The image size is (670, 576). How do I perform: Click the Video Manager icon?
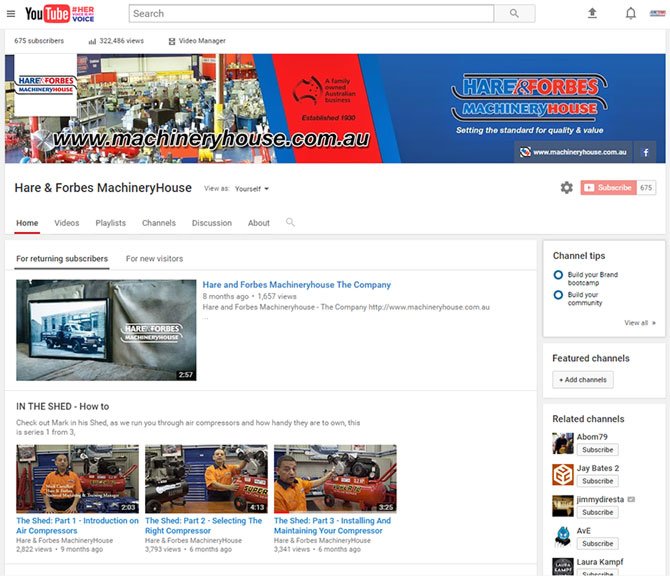[172, 41]
